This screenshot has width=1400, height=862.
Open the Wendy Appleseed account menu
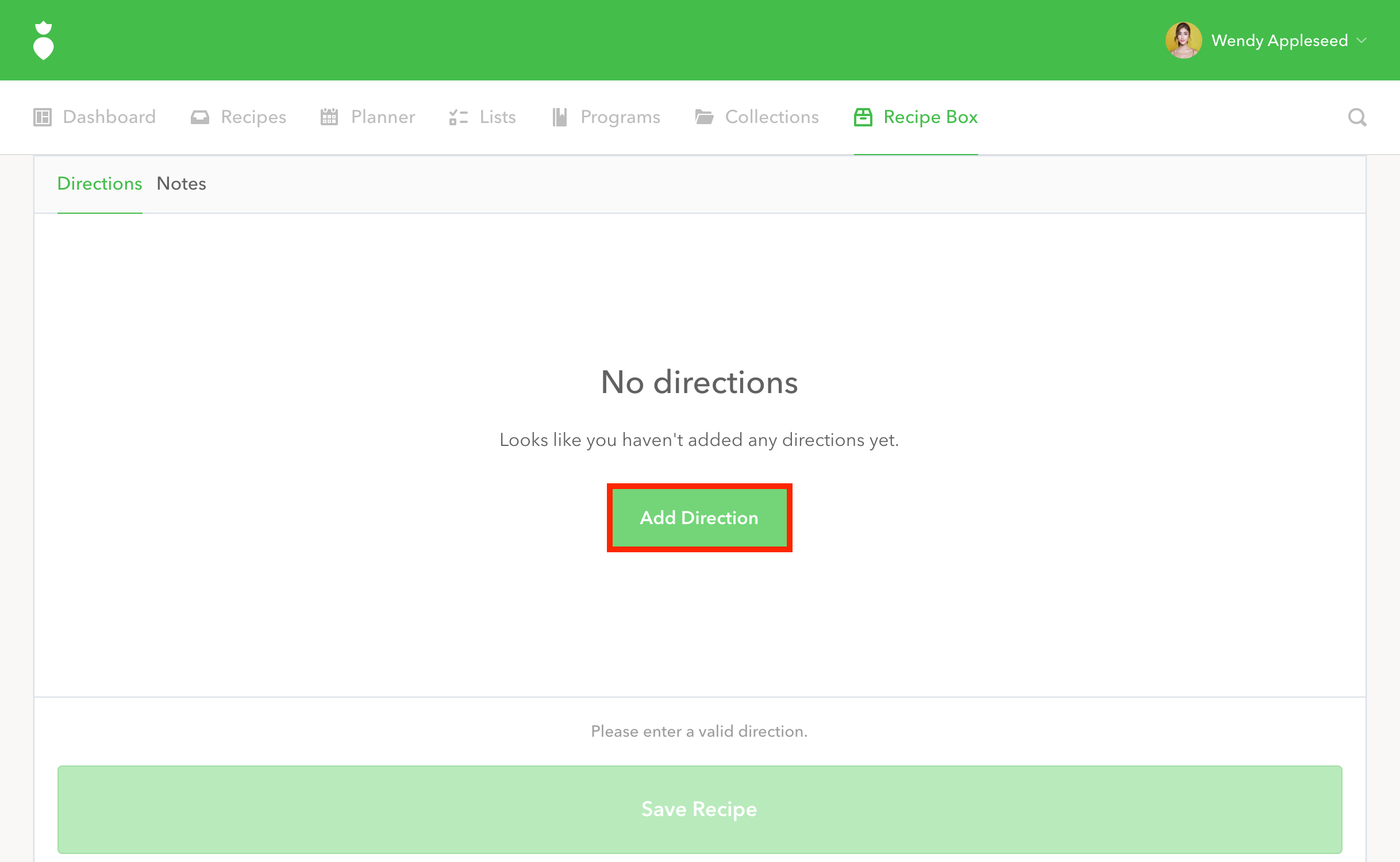1279,40
